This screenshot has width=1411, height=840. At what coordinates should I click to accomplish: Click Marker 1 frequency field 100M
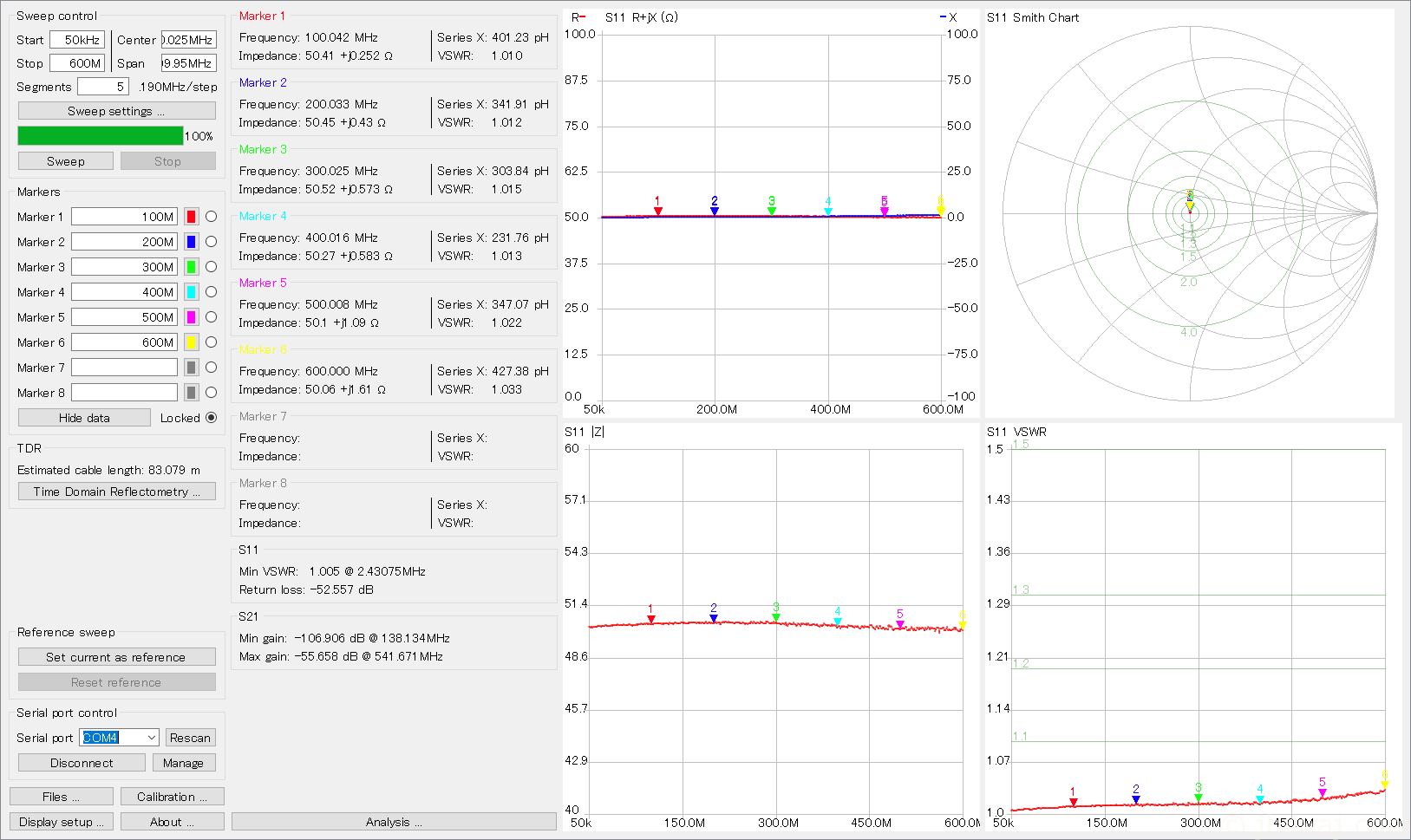point(124,217)
